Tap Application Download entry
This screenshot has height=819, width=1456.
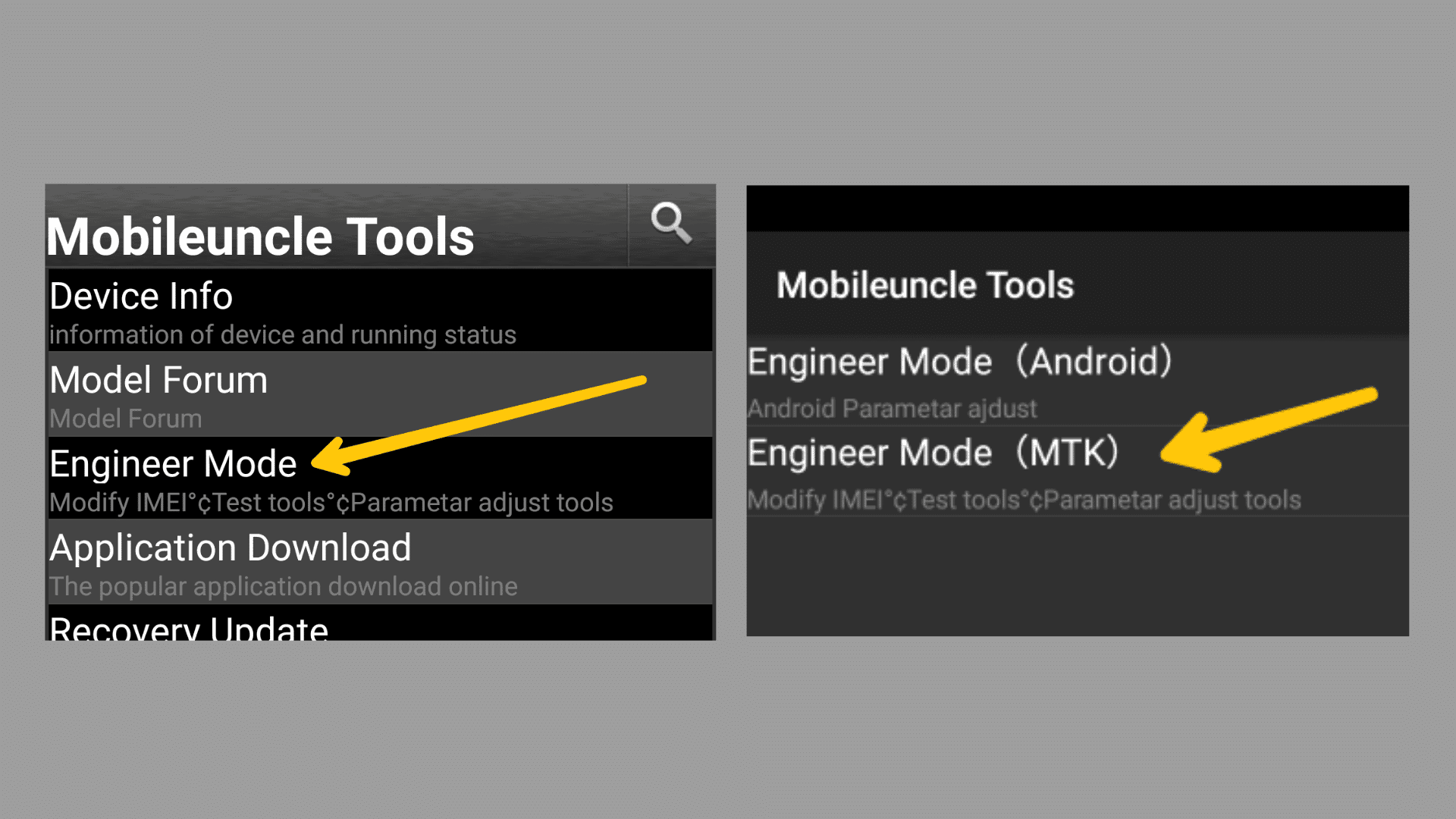(x=230, y=548)
